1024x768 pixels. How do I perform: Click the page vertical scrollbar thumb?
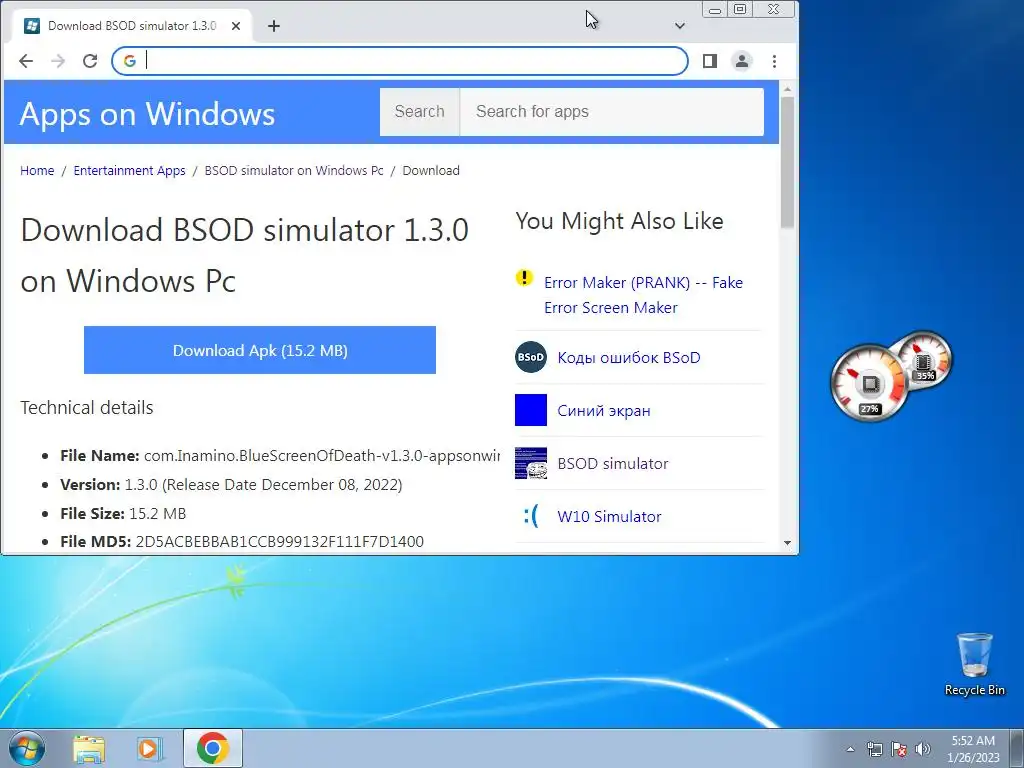pos(787,162)
